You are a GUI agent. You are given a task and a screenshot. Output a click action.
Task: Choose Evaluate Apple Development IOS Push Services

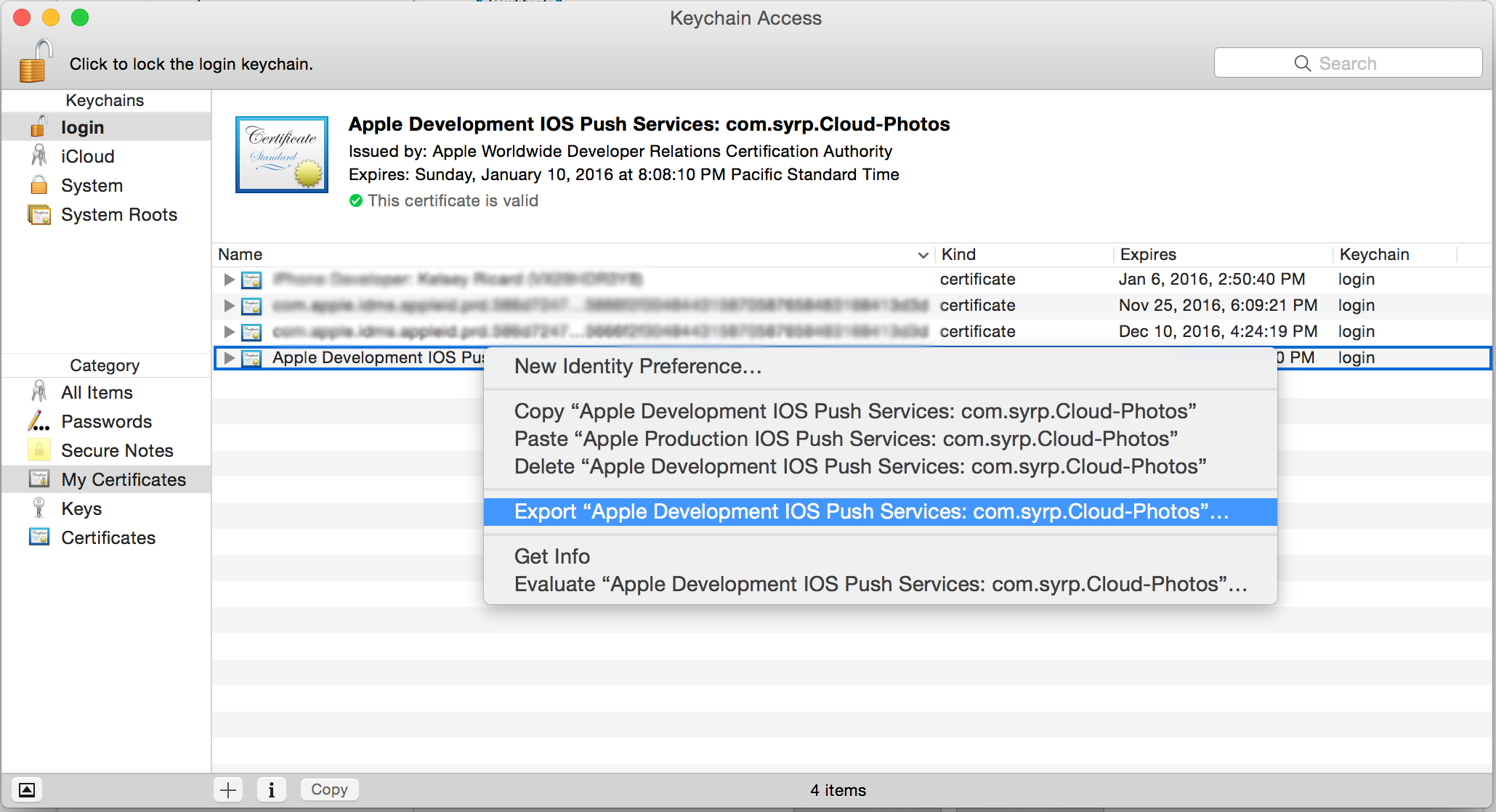[880, 584]
